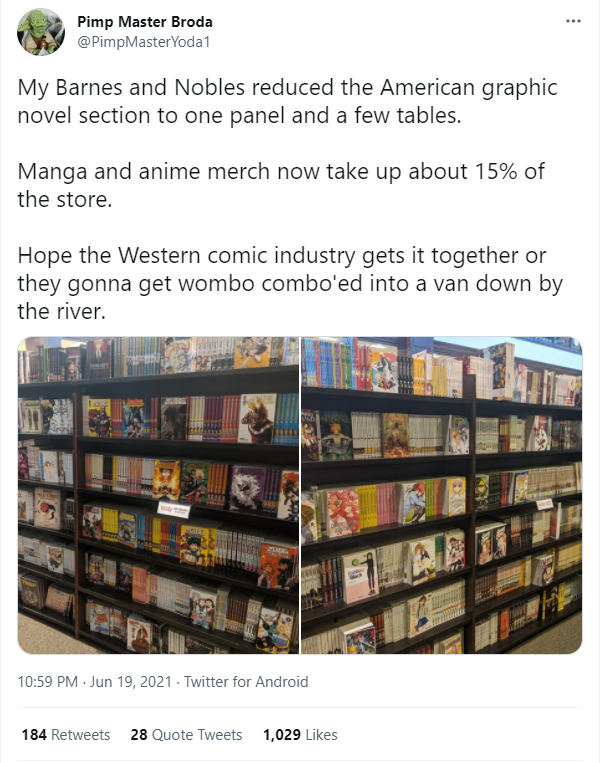Open the Jun 19, 2021 date link
Viewport: 606px width, 763px height.
pyautogui.click(x=130, y=681)
